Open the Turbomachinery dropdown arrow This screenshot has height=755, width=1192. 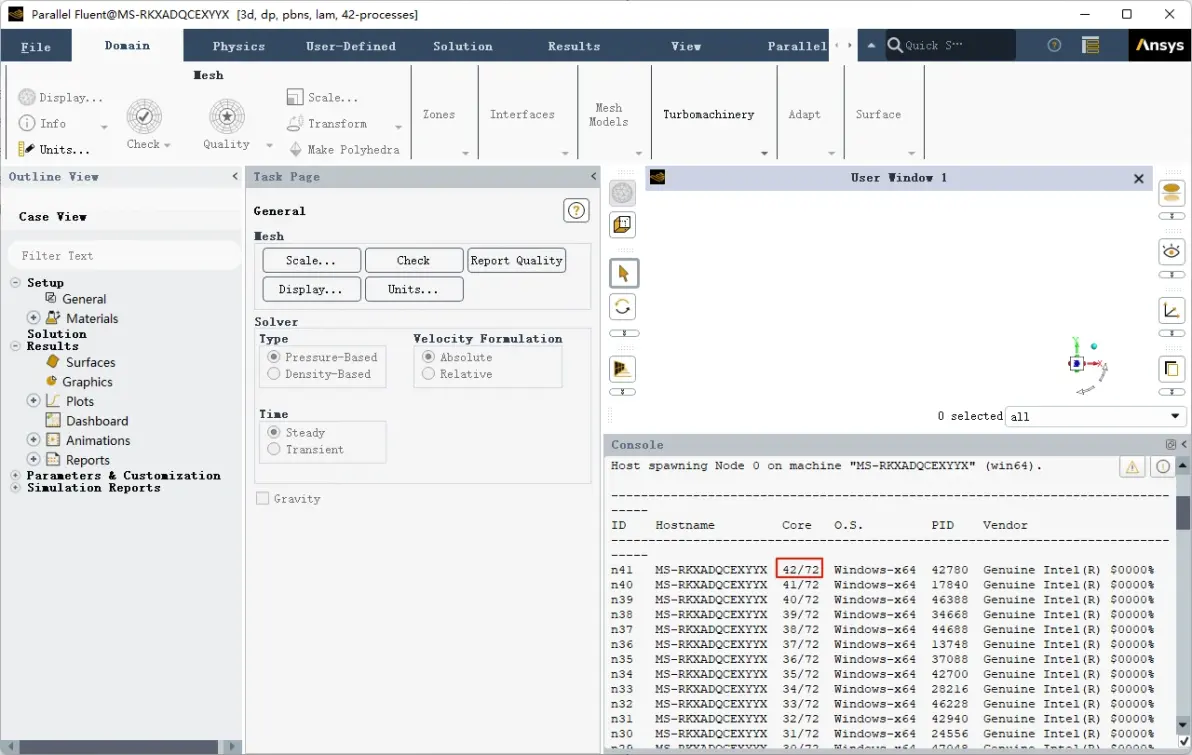point(764,153)
